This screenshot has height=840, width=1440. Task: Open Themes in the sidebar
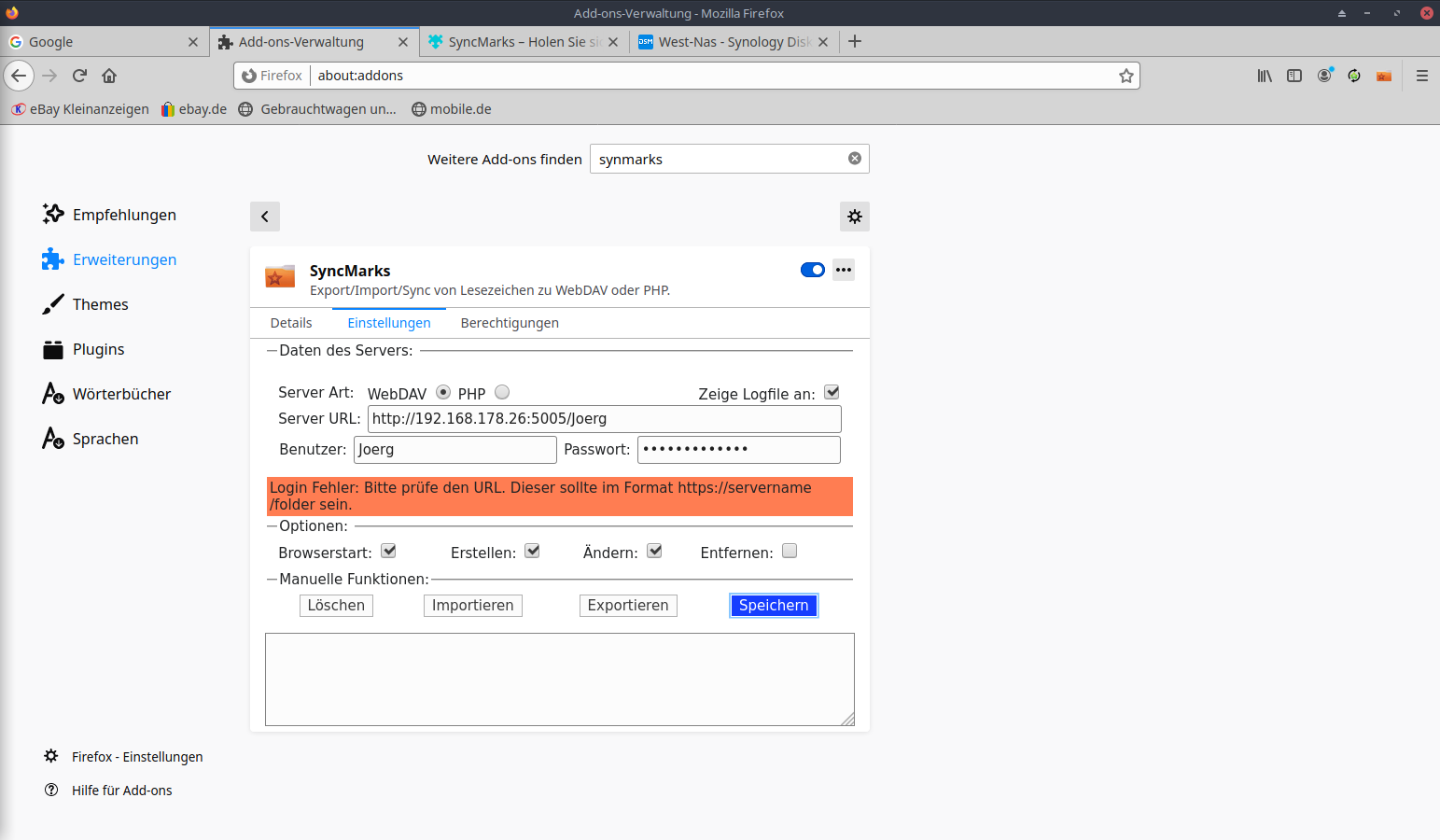click(x=86, y=304)
